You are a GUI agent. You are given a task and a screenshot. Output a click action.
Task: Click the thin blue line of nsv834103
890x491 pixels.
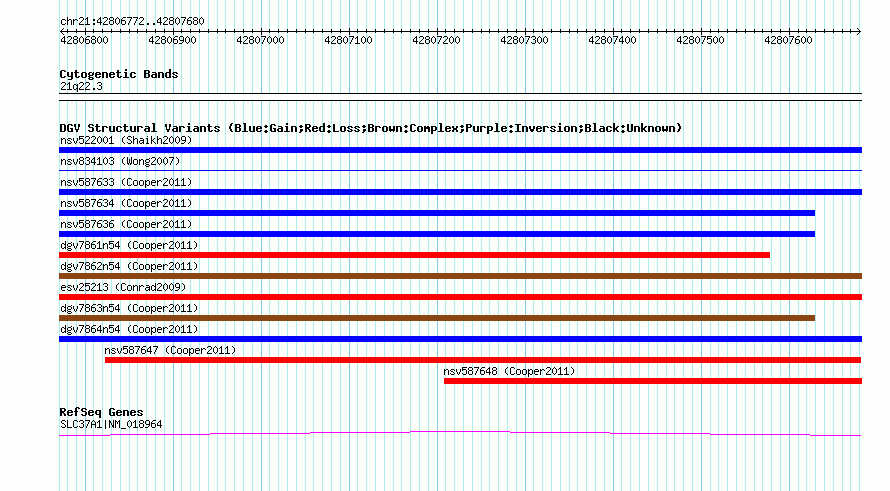[x=460, y=170]
